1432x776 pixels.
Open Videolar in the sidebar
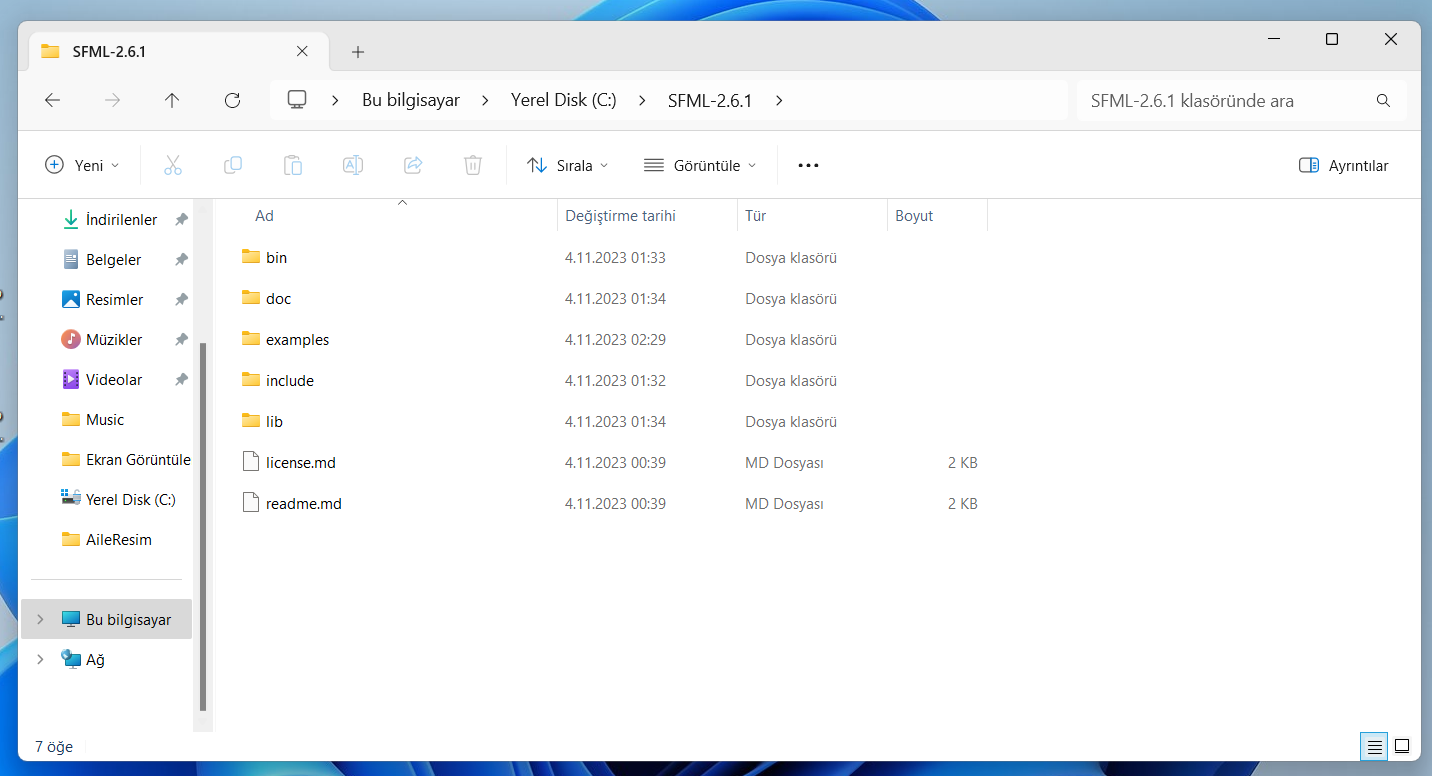pos(114,380)
